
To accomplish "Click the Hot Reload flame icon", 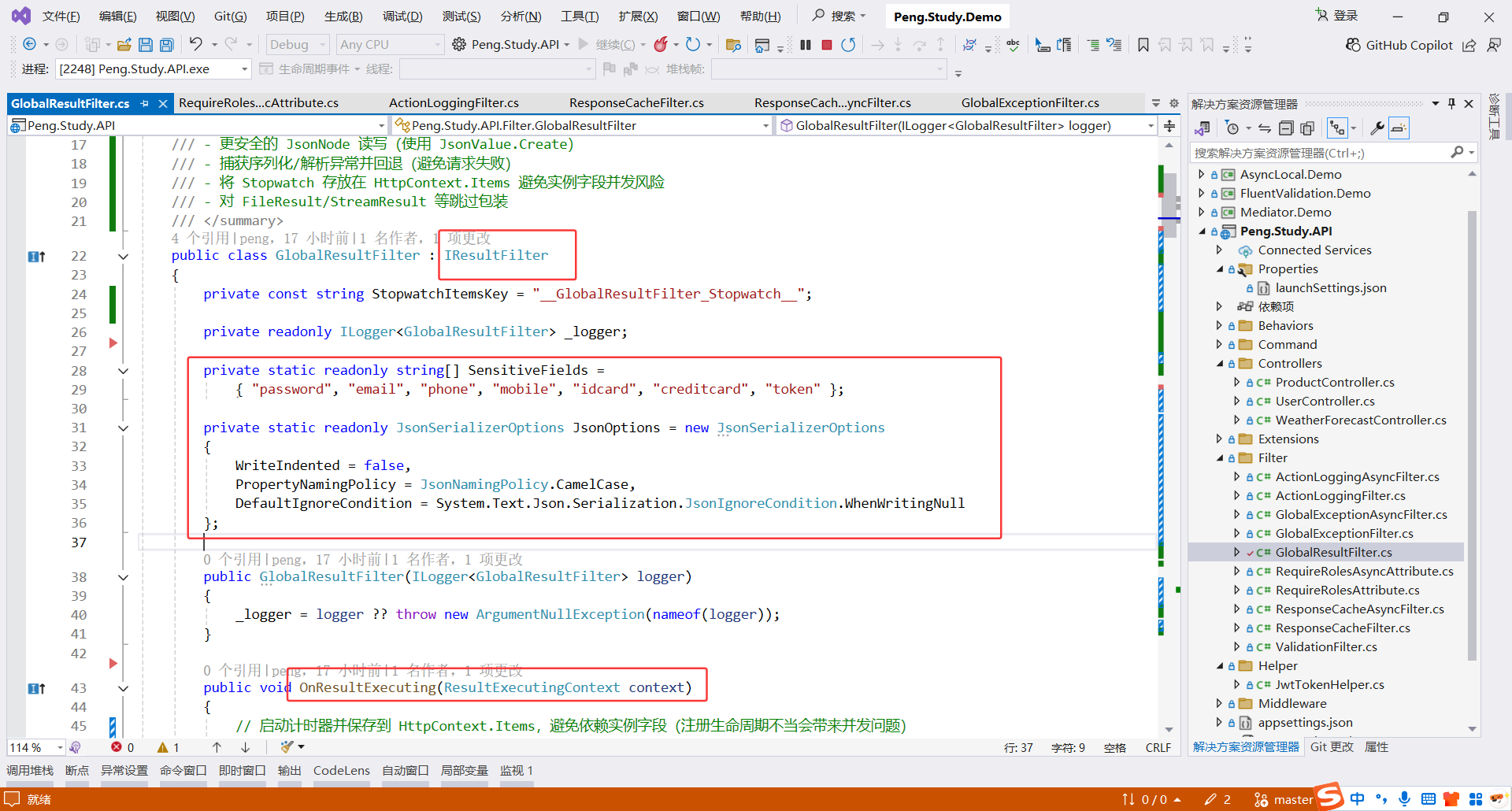I will [x=661, y=45].
